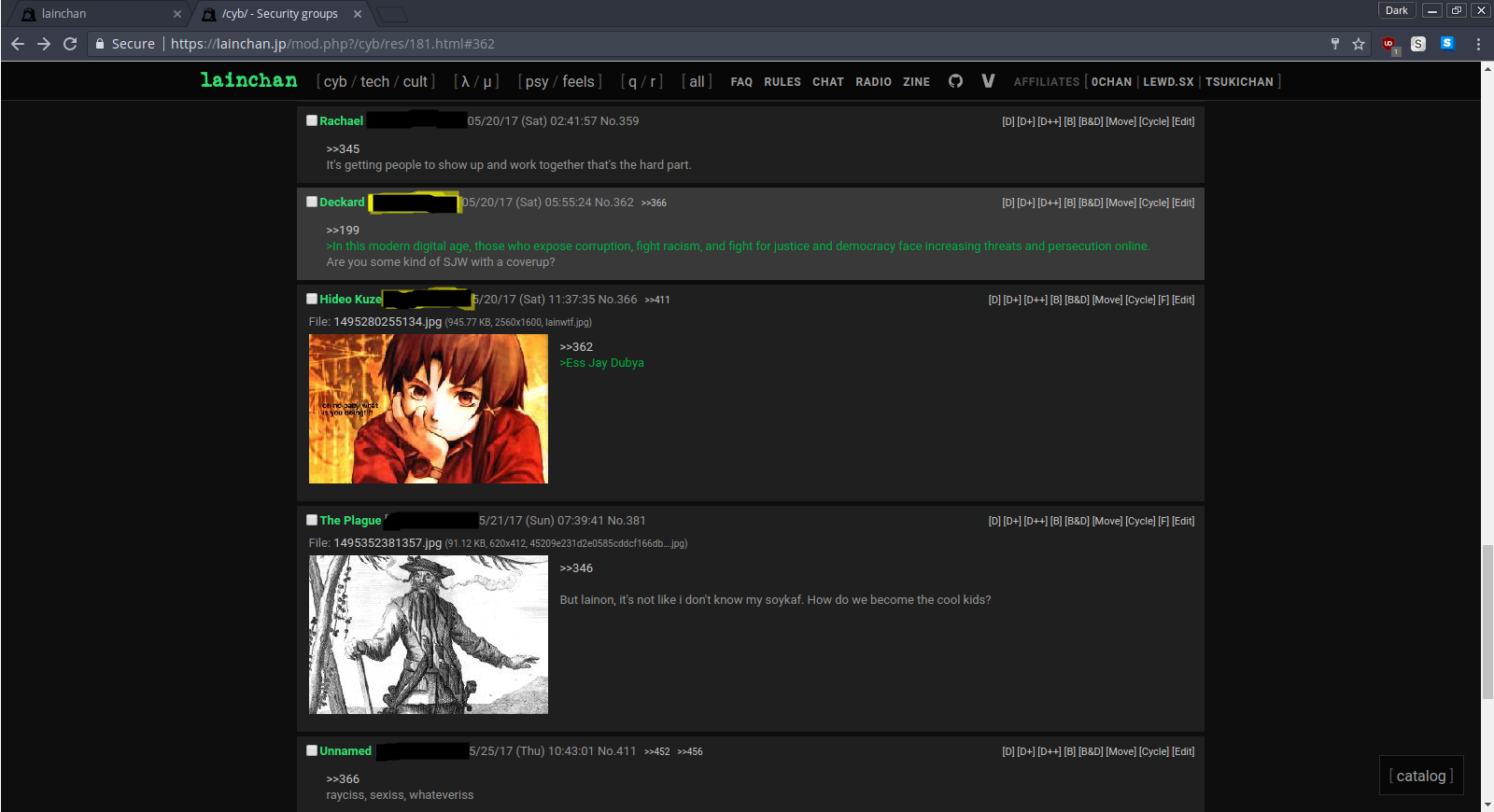The height and width of the screenshot is (812, 1494).
Task: Reload the page using the refresh icon
Action: [x=70, y=44]
